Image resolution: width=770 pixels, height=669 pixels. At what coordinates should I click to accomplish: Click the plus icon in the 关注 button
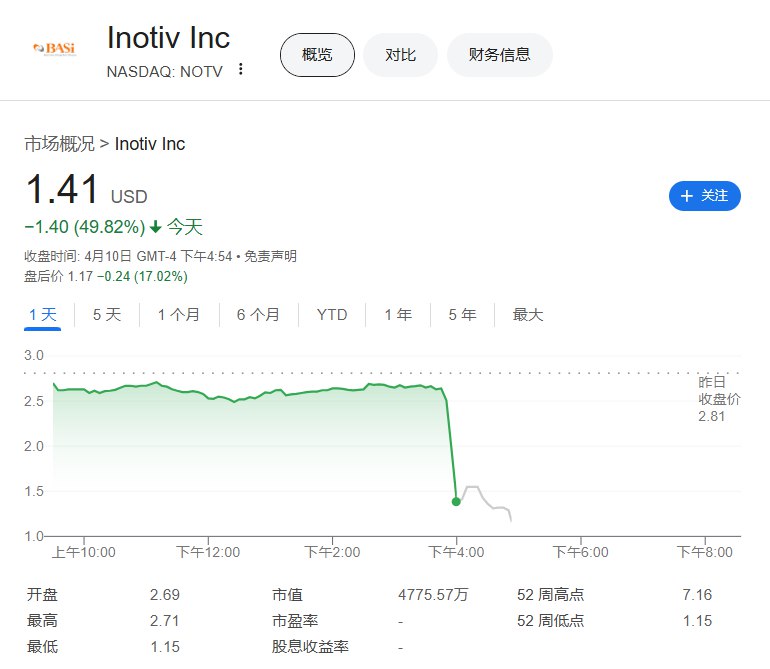(x=687, y=196)
